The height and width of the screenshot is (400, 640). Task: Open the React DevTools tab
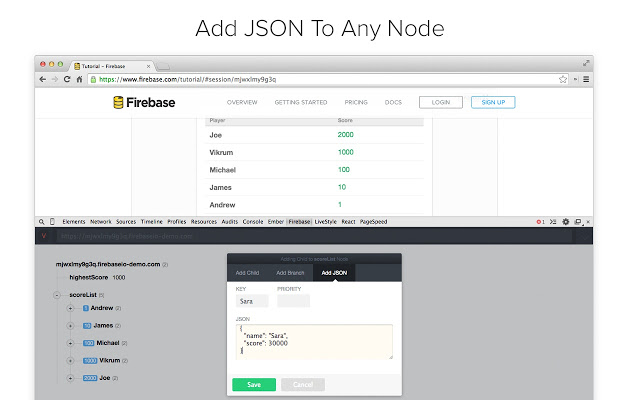[348, 222]
